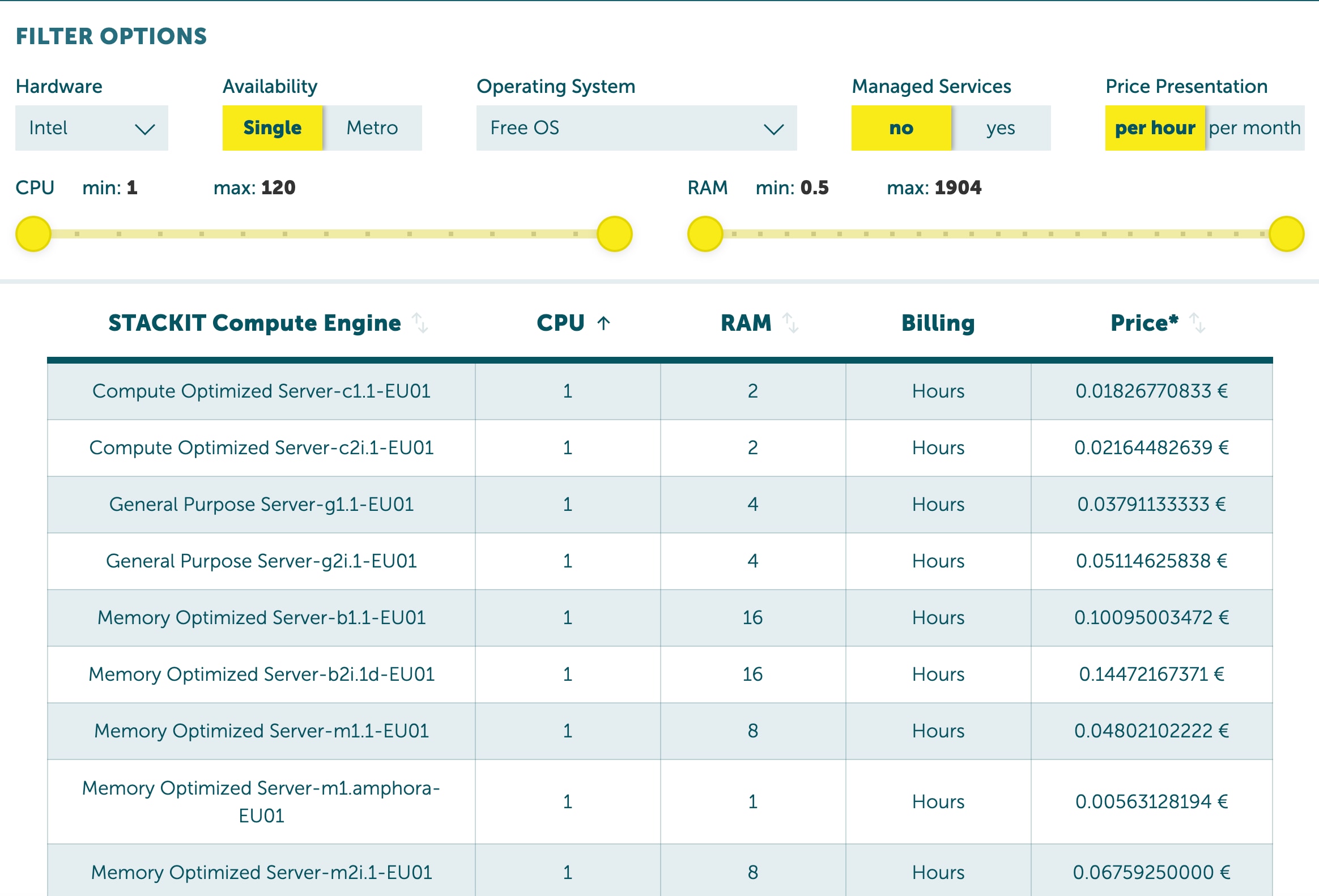
Task: Click the Billing column header
Action: [x=938, y=323]
